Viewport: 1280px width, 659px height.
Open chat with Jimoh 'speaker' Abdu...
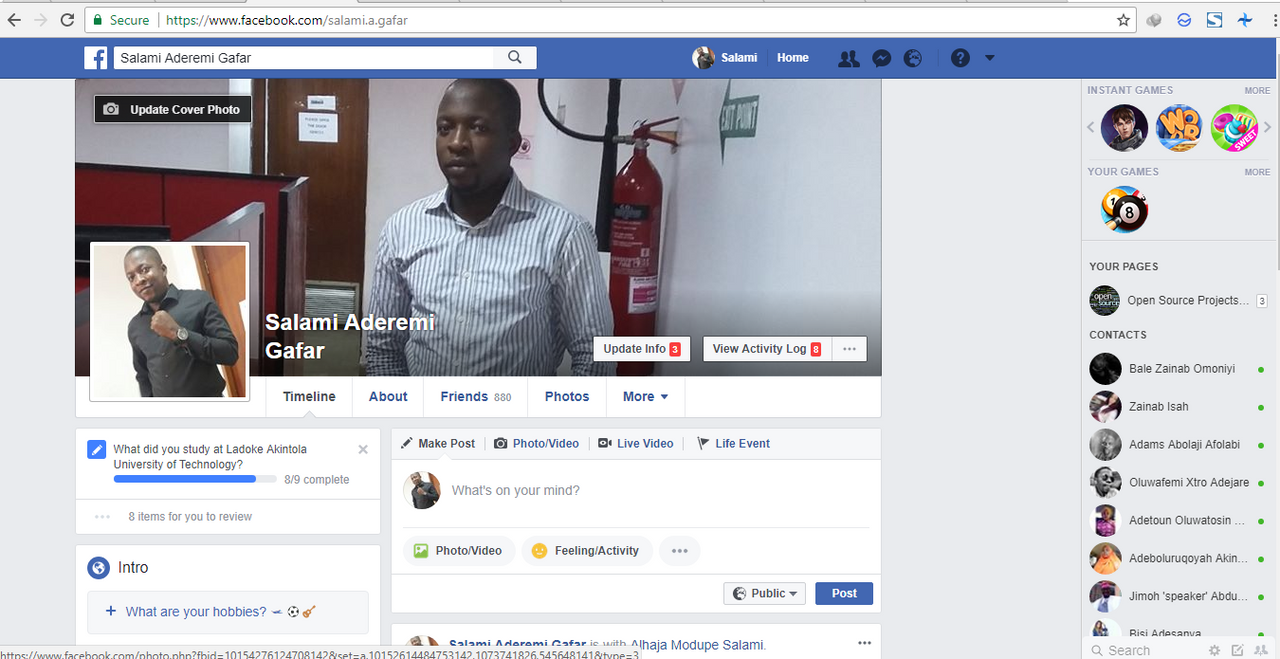pos(1179,597)
